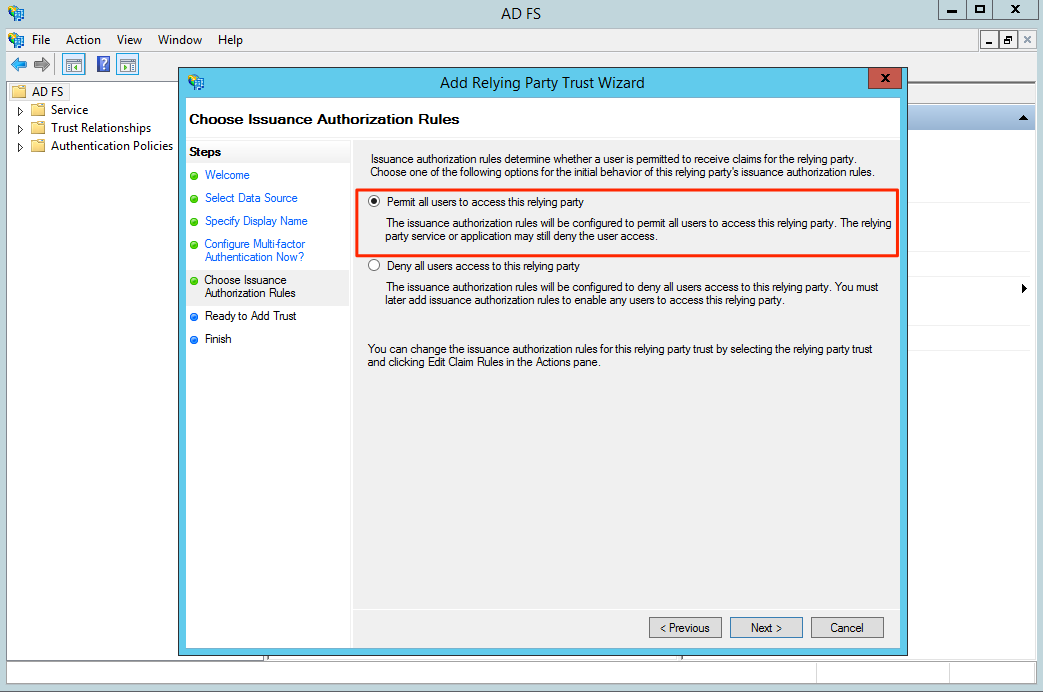This screenshot has width=1043, height=692.
Task: Go to the Specify Display Name step
Action: [x=256, y=221]
